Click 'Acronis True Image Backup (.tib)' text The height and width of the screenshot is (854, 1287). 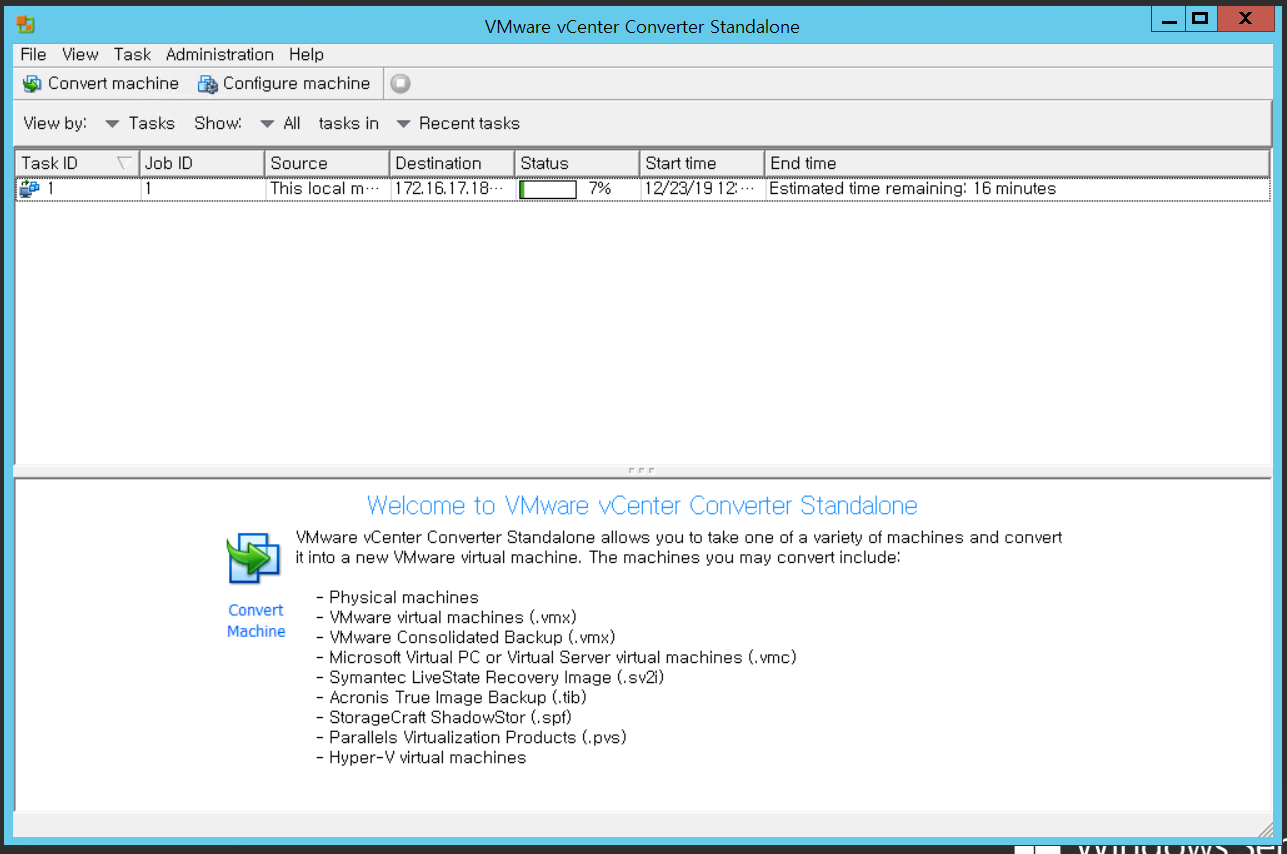tap(458, 697)
